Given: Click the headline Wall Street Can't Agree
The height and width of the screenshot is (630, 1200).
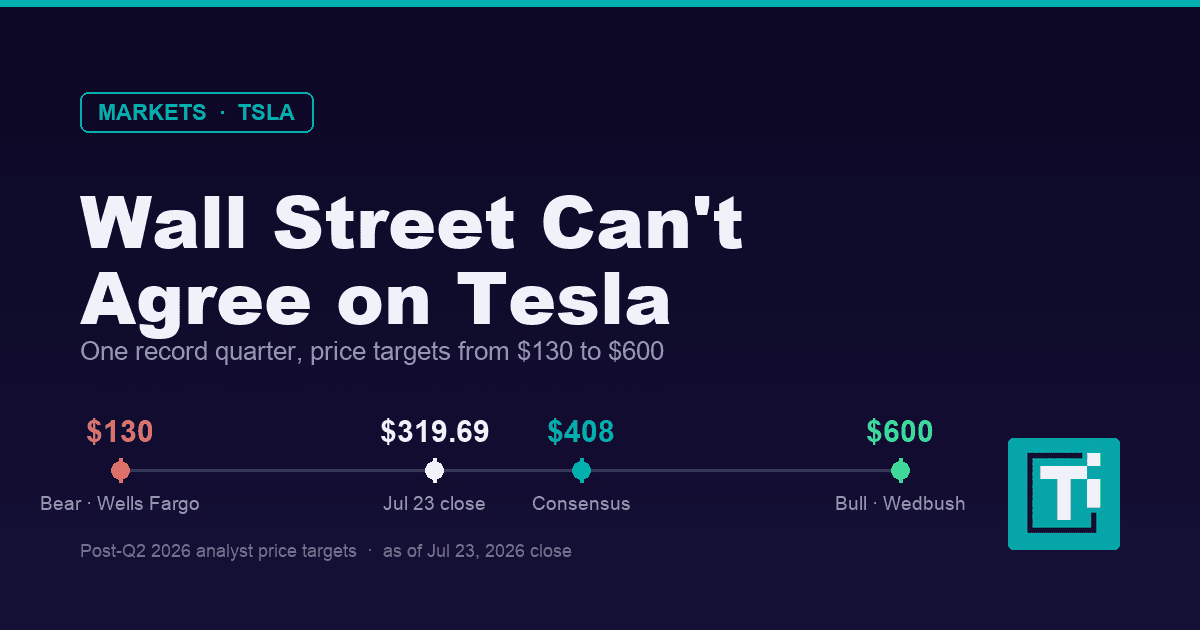Looking at the screenshot, I should (411, 261).
